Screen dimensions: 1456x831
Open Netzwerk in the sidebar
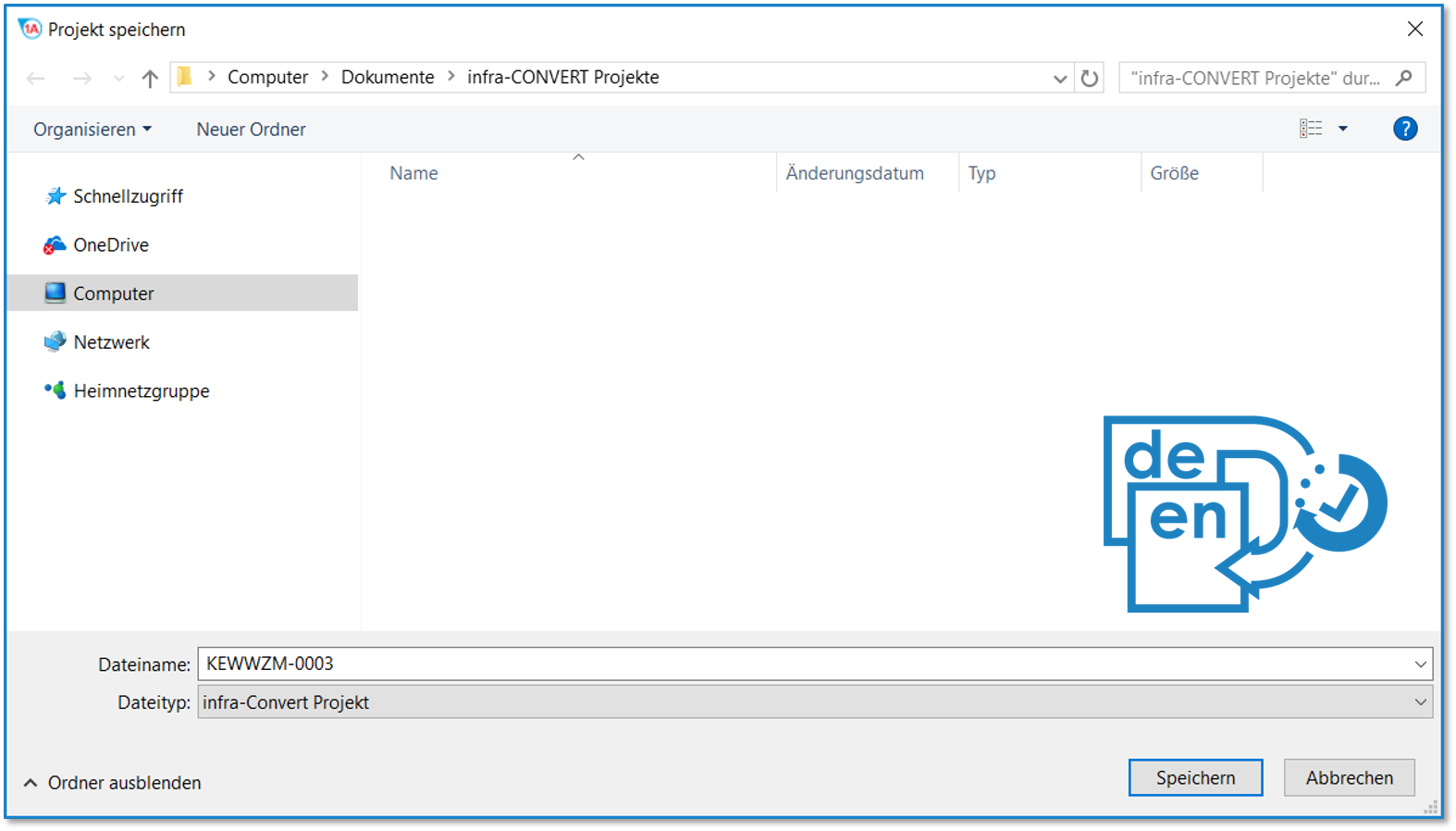(111, 342)
